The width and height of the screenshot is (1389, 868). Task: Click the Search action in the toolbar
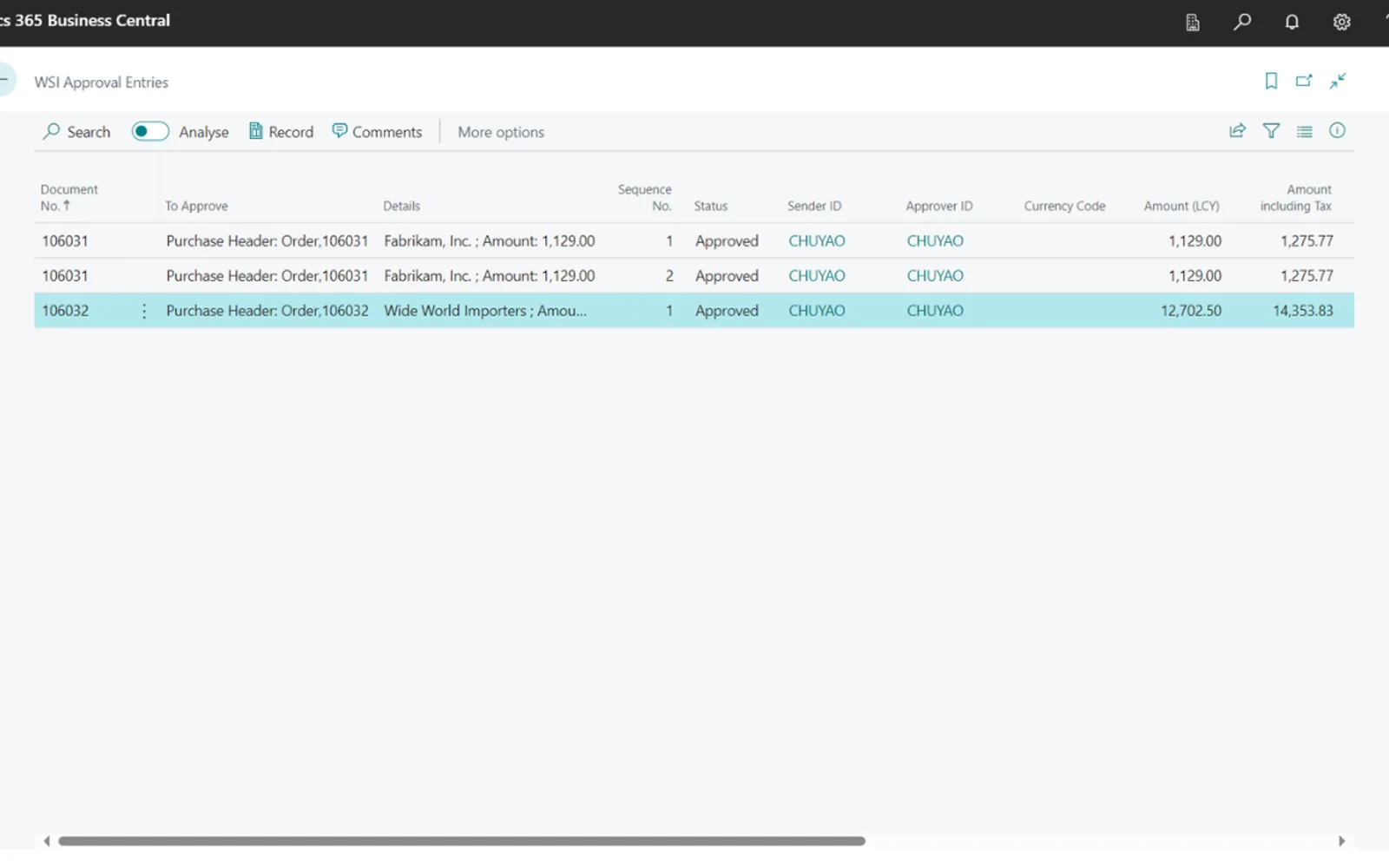[x=77, y=132]
